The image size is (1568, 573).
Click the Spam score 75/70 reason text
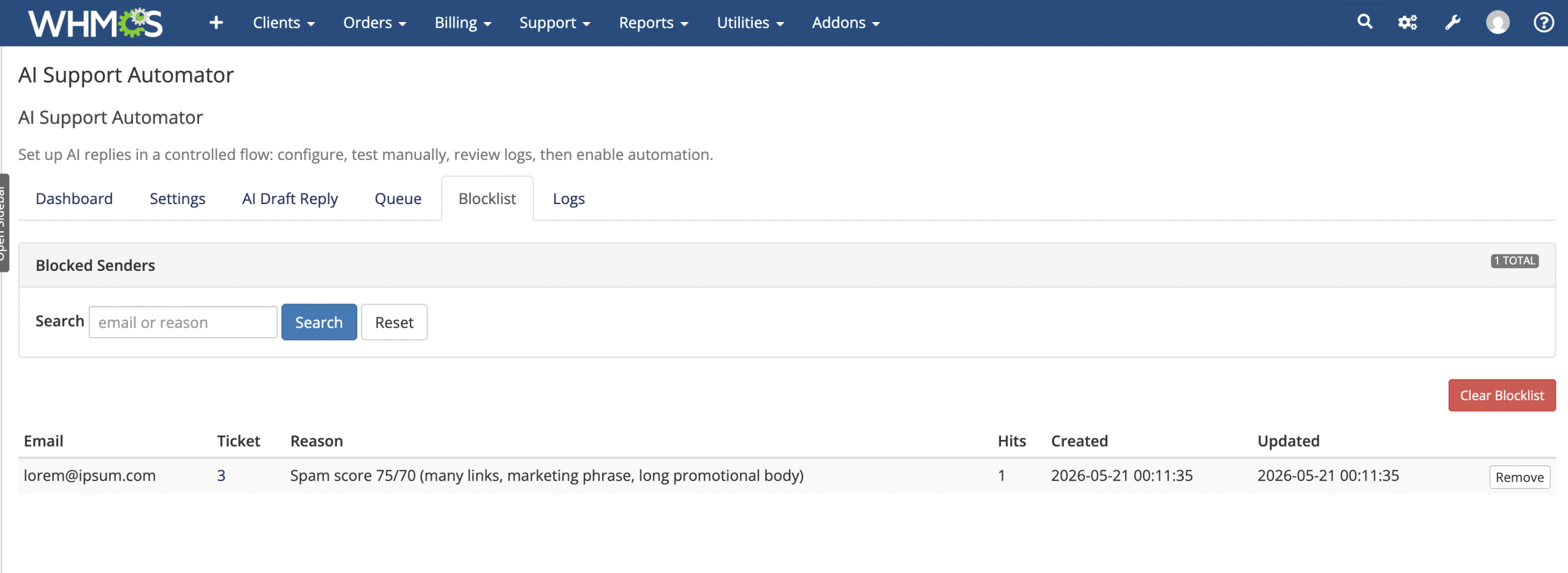(547, 476)
